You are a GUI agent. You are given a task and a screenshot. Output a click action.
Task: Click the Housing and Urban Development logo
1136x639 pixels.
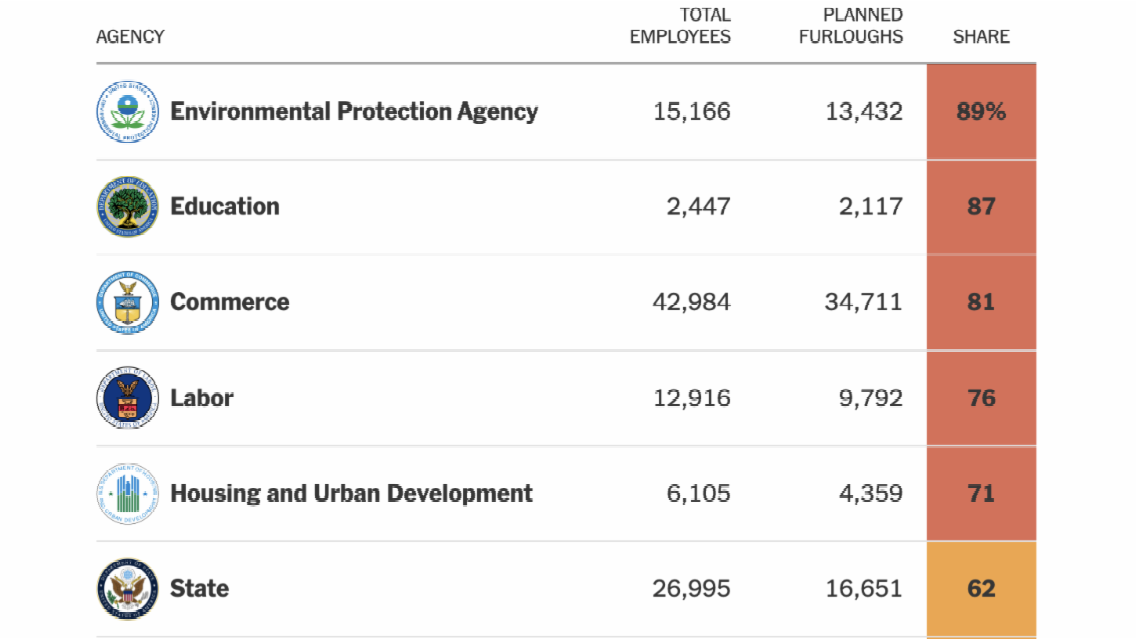(127, 493)
